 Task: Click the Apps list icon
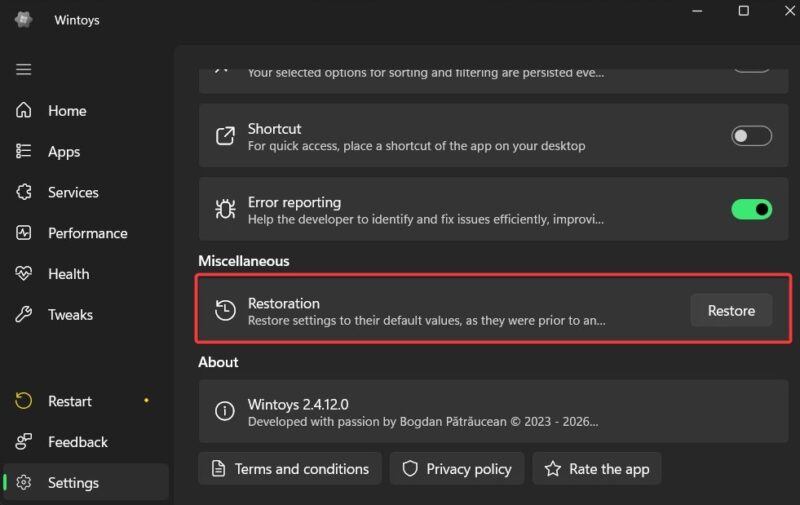[23, 151]
